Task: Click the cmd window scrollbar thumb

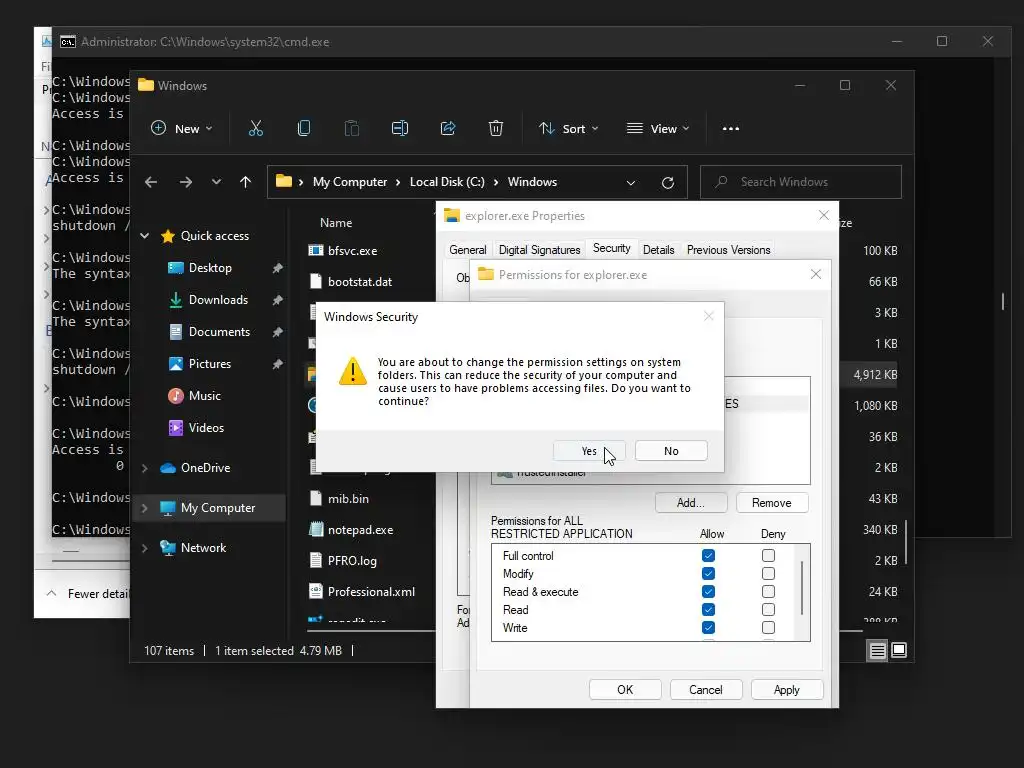Action: click(1003, 302)
